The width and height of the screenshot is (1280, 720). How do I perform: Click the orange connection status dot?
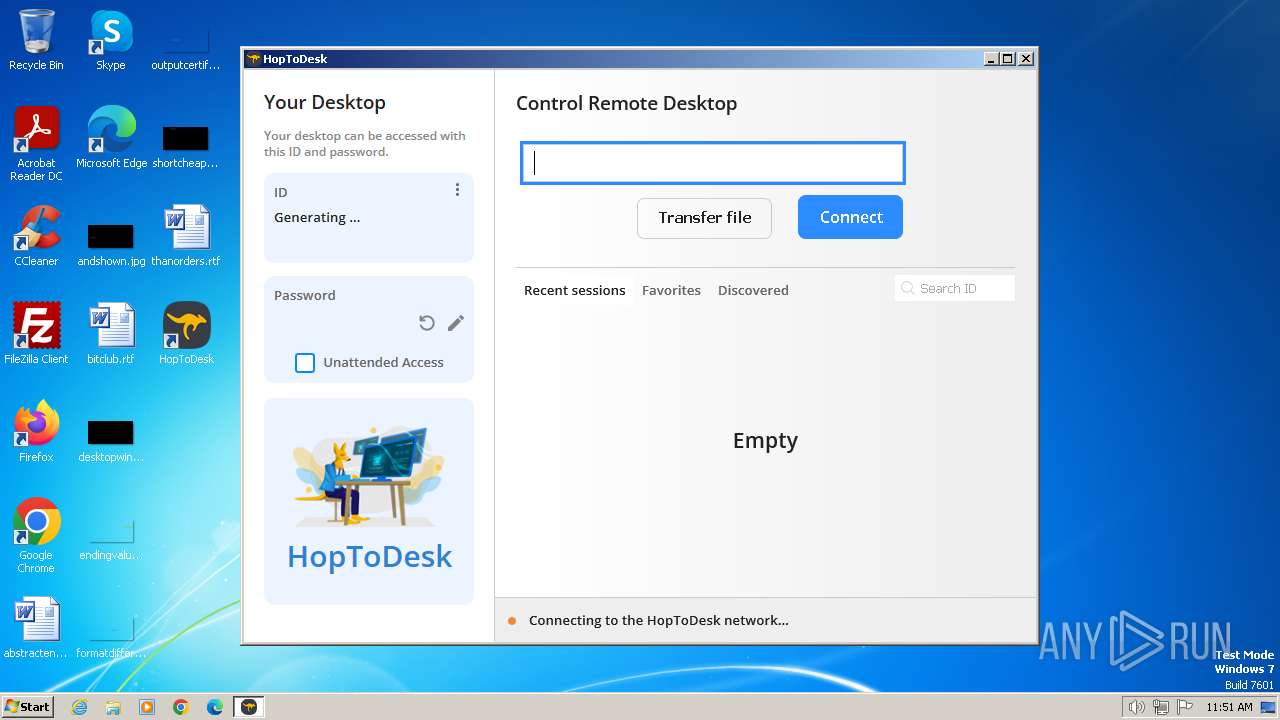tap(512, 621)
